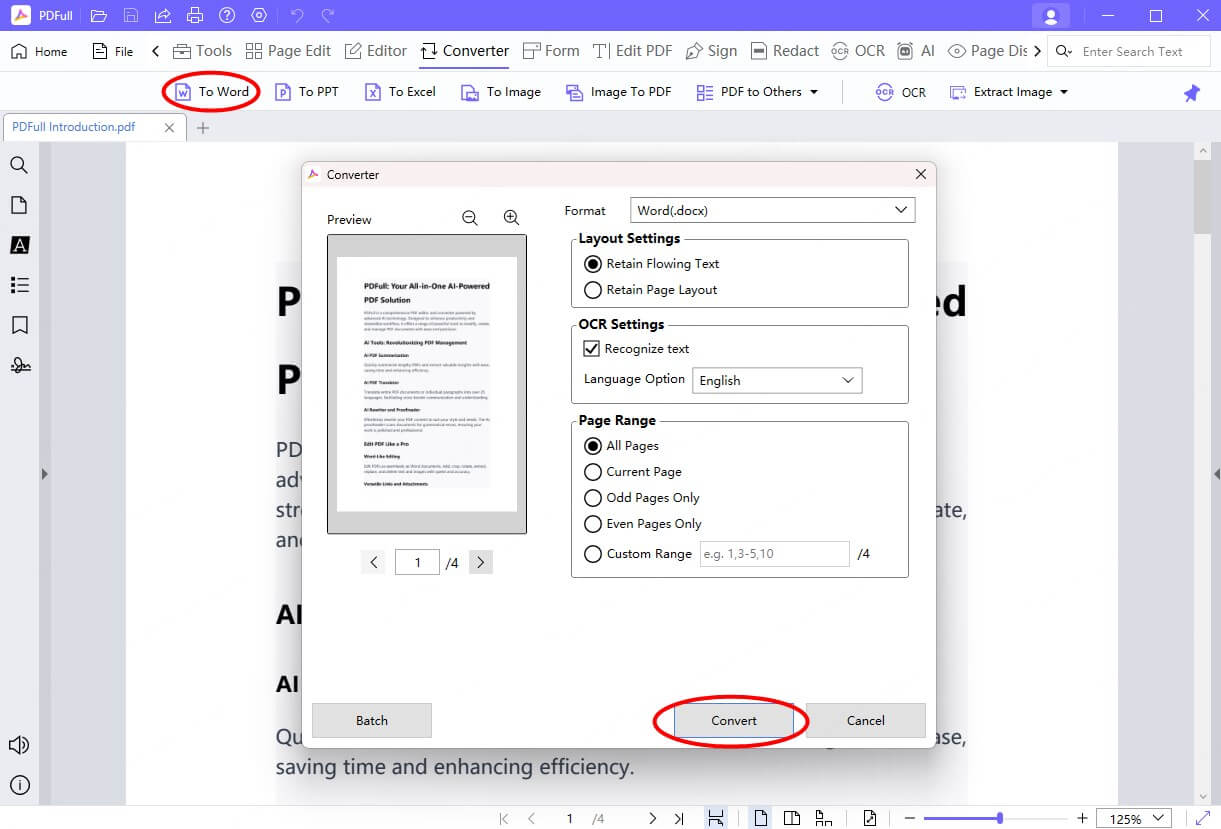Image resolution: width=1221 pixels, height=829 pixels.
Task: Open the bookmarks panel from the sidebar
Action: coord(20,325)
